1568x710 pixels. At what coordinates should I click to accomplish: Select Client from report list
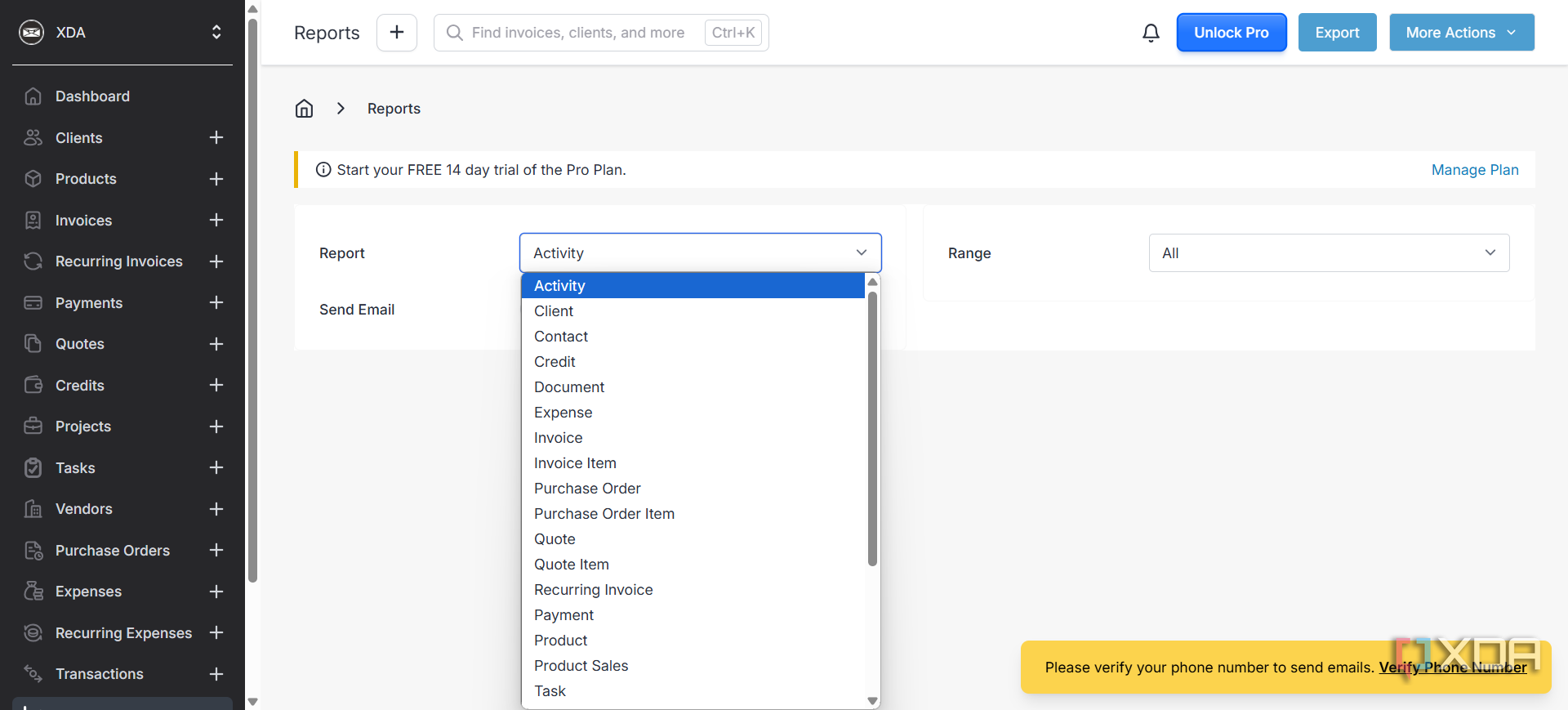[x=693, y=311]
